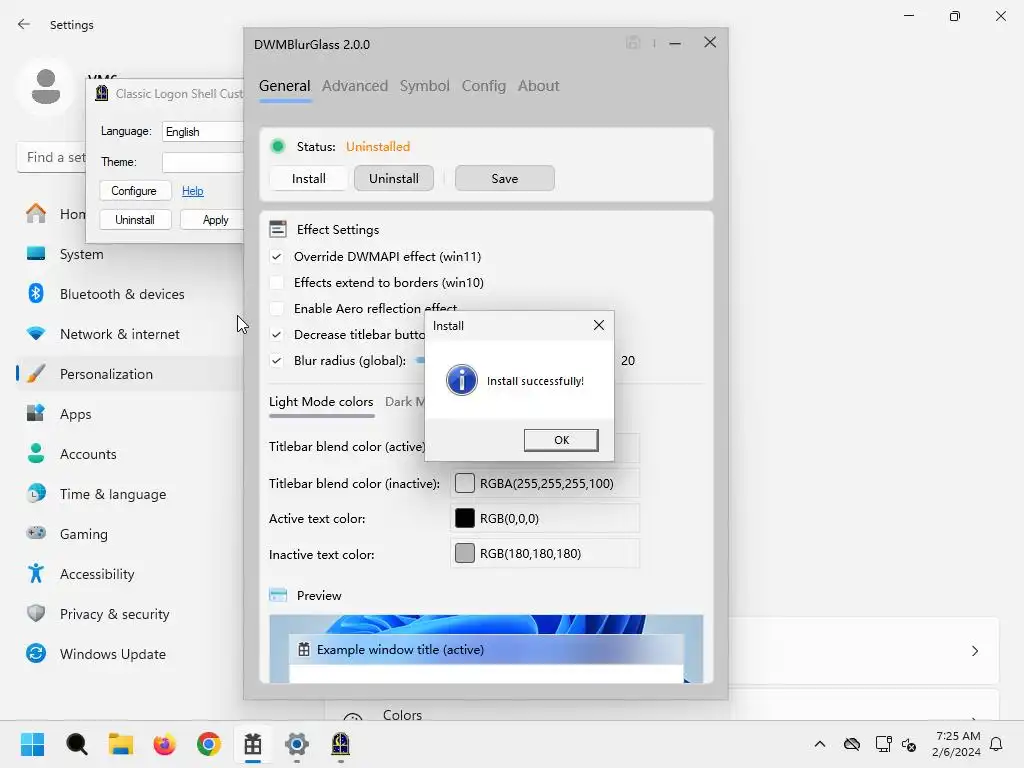Switch to the Symbol tab
This screenshot has width=1024, height=768.
(424, 86)
